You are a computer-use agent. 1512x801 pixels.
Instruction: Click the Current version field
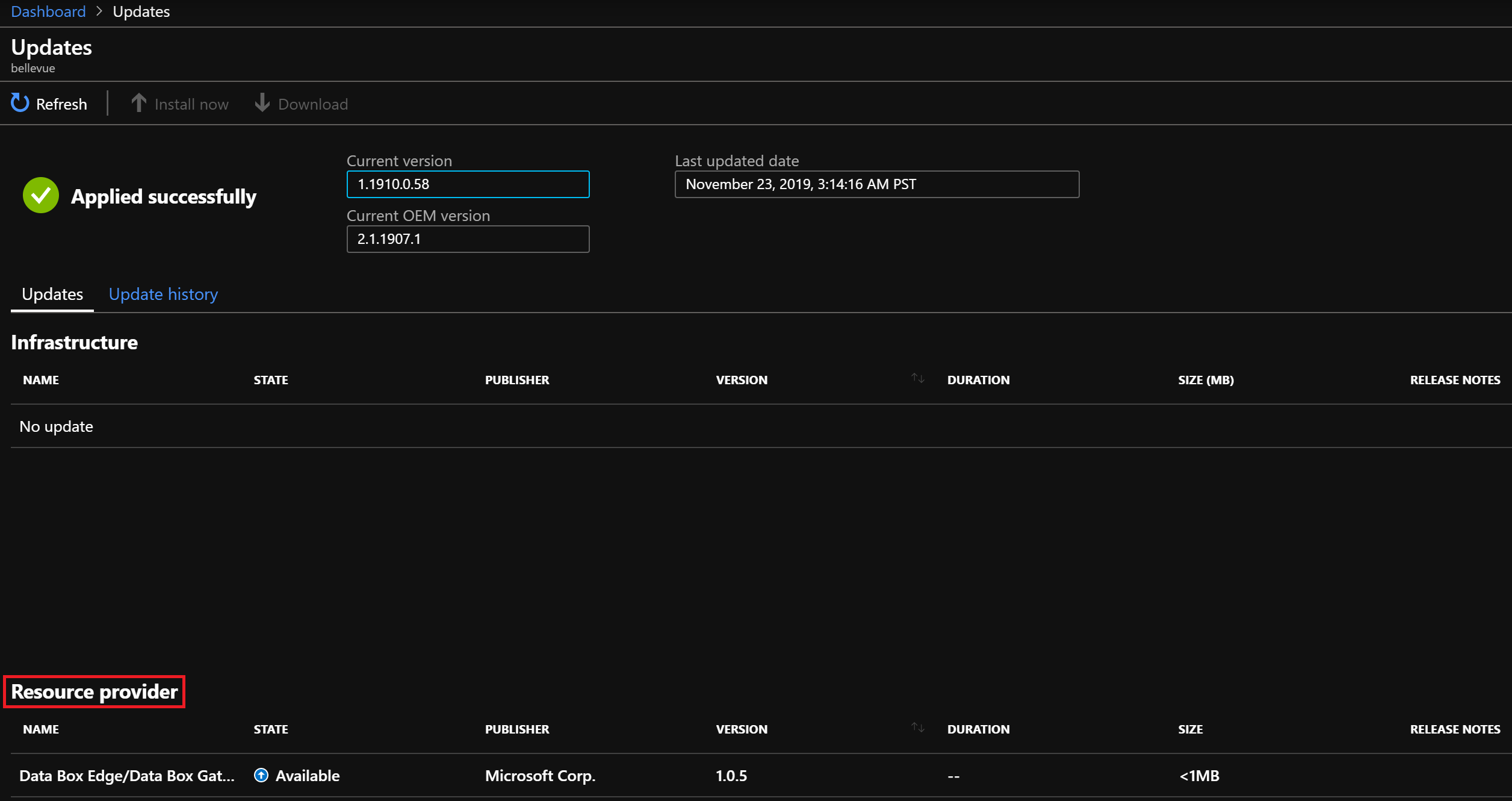(468, 184)
